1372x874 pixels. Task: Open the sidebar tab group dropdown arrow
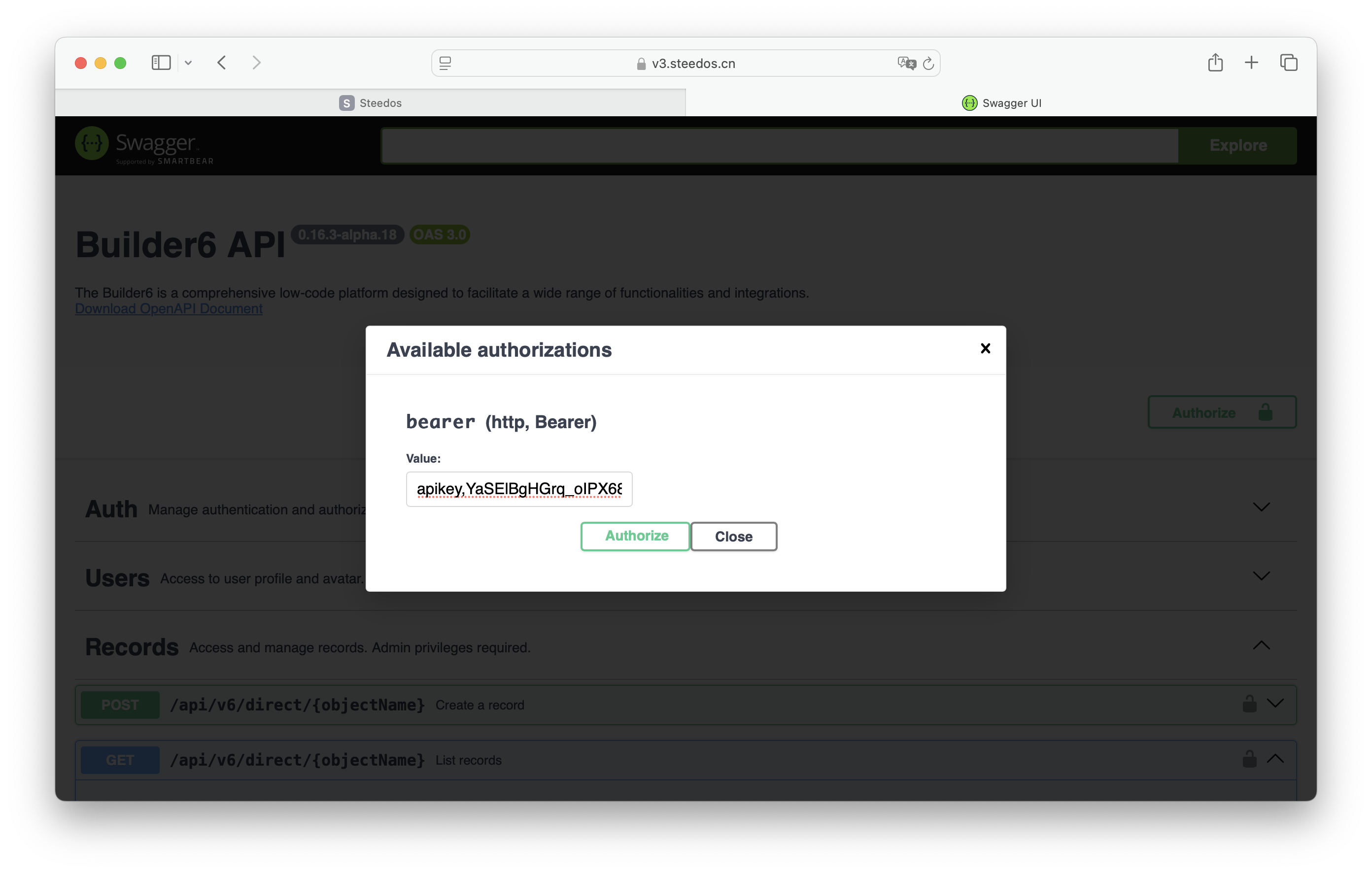coord(188,63)
